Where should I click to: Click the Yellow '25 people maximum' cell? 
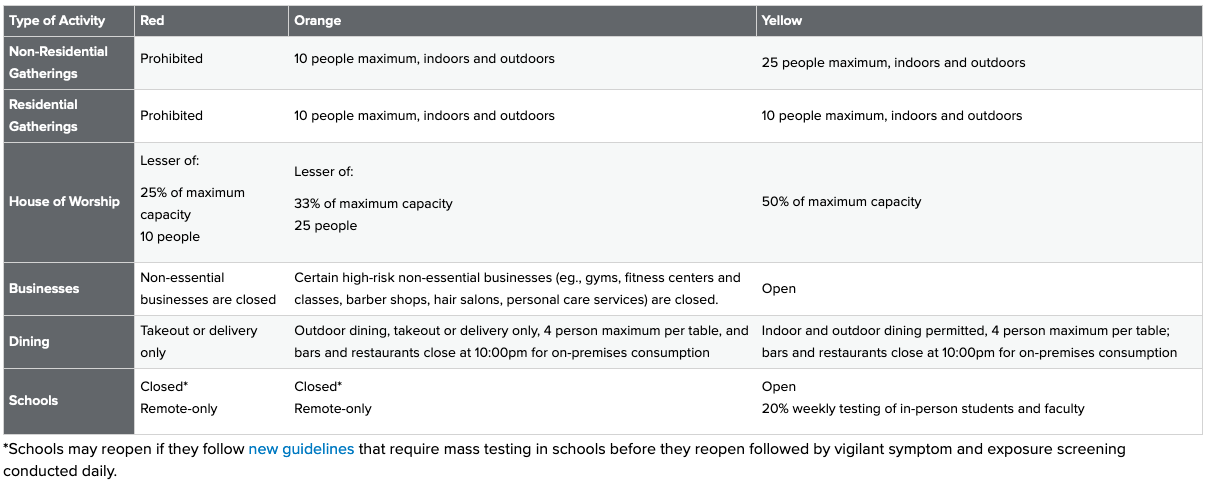click(x=893, y=63)
